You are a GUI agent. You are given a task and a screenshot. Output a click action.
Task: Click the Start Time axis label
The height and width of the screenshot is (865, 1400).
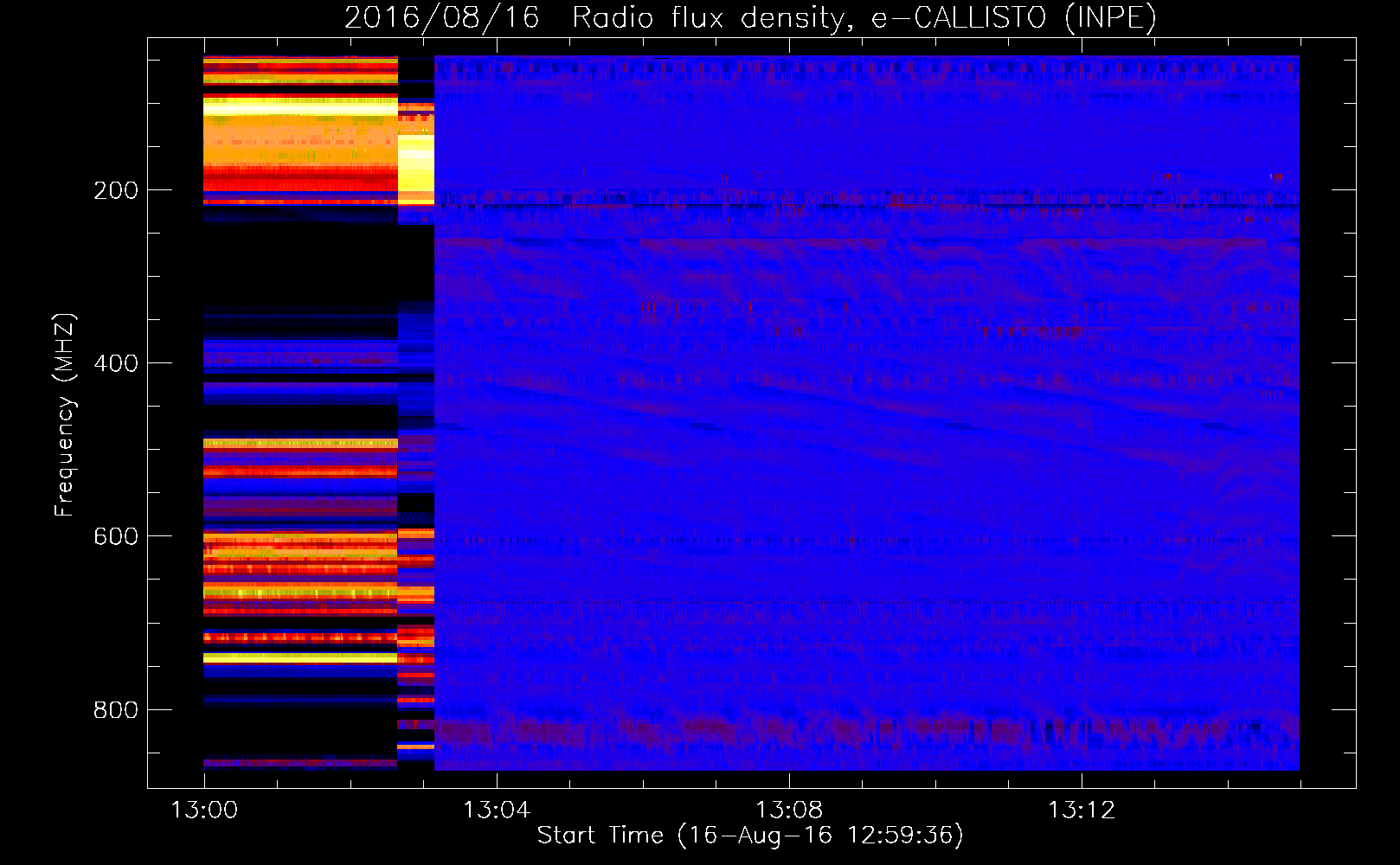coord(750,836)
